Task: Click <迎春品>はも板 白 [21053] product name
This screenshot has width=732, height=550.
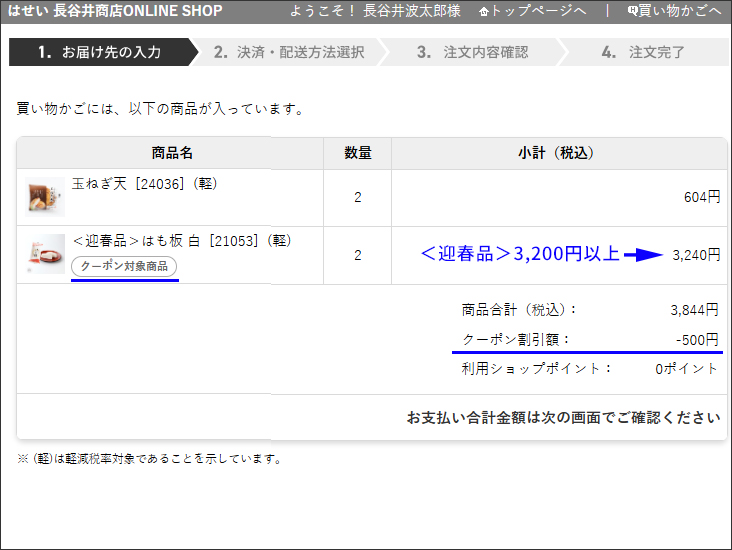Action: (x=182, y=241)
